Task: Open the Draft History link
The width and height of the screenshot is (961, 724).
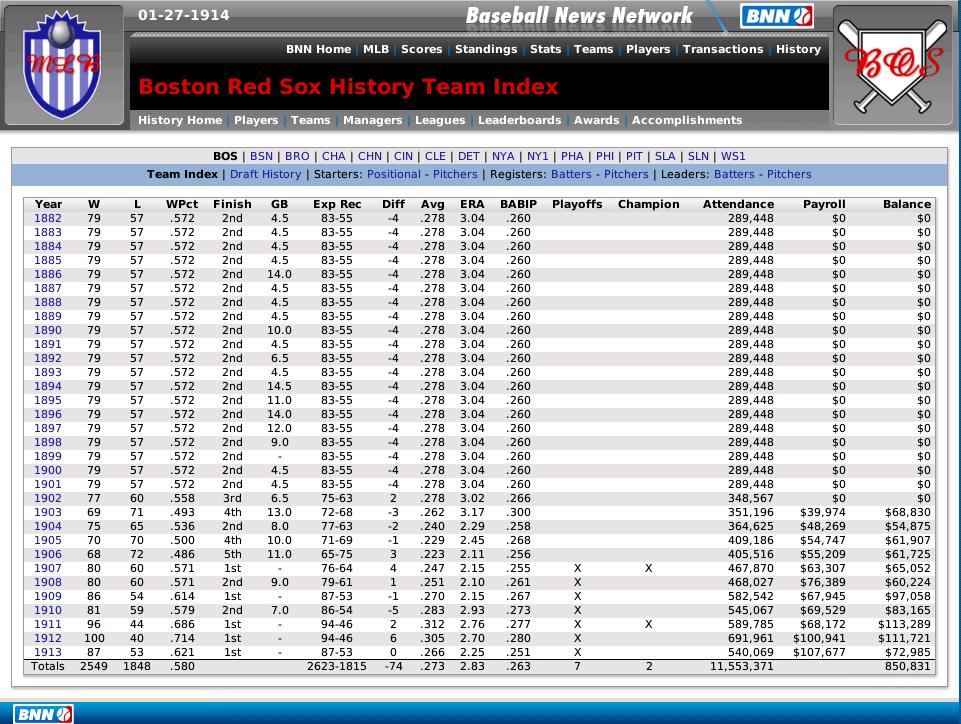Action: 265,174
